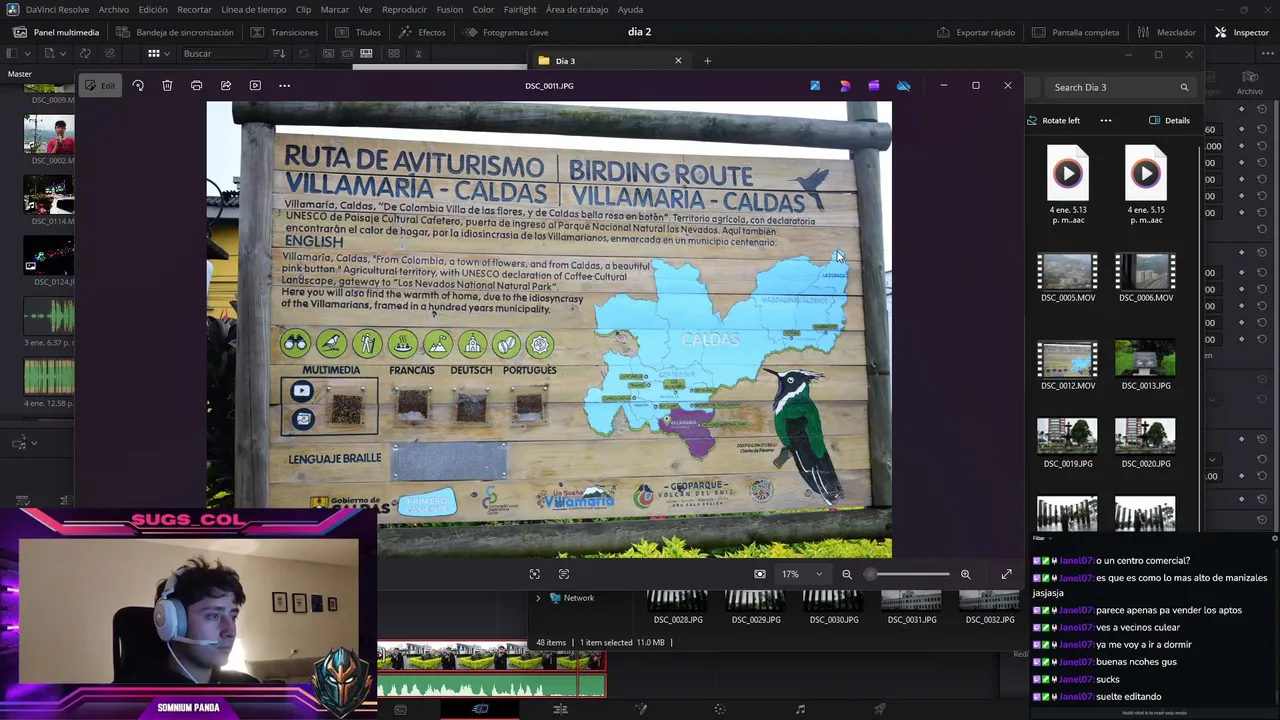Screen dimensions: 1280x720
Task: Open the Reproducir menu
Action: point(404,9)
